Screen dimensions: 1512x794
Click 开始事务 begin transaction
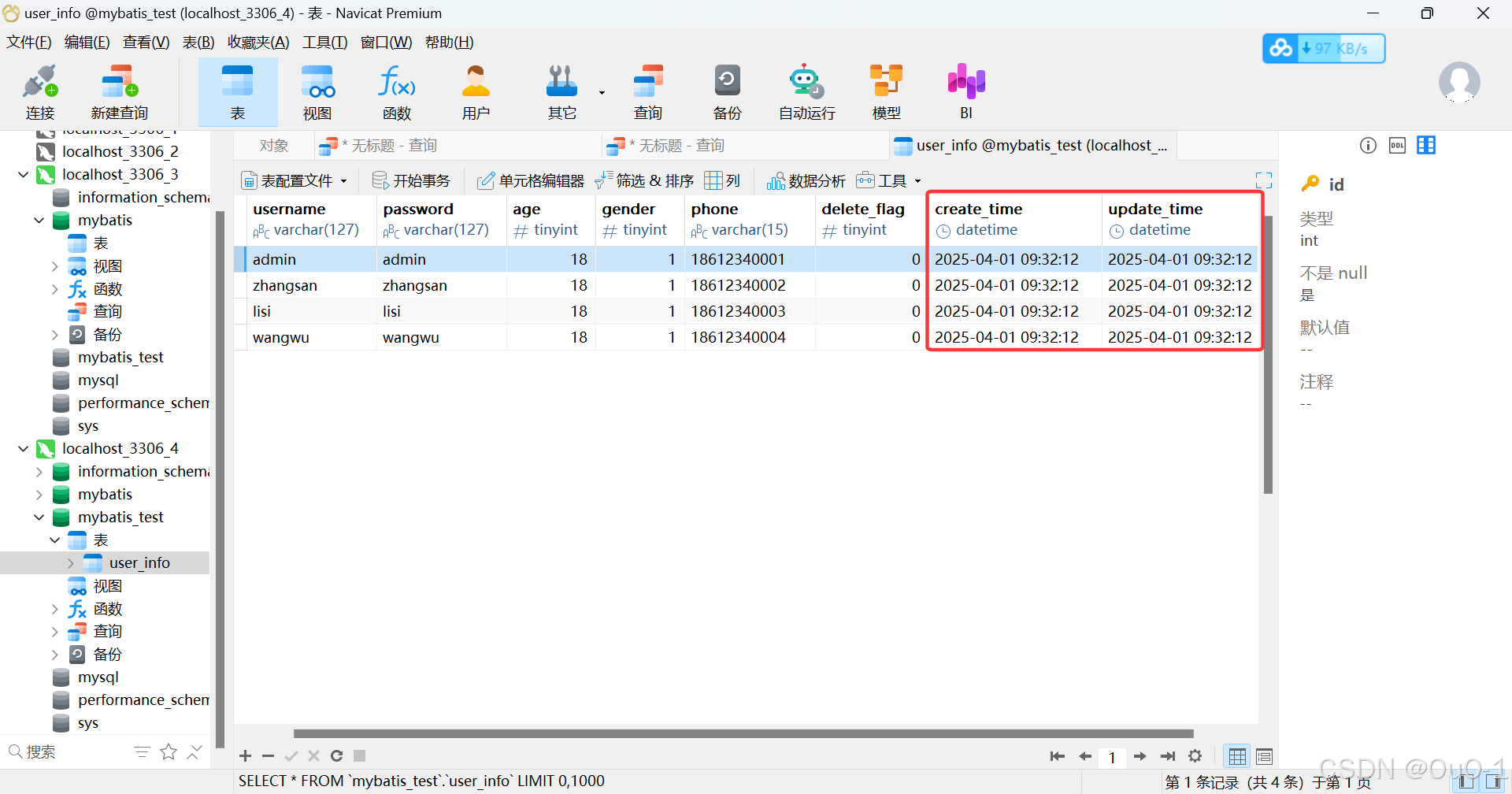pyautogui.click(x=411, y=181)
